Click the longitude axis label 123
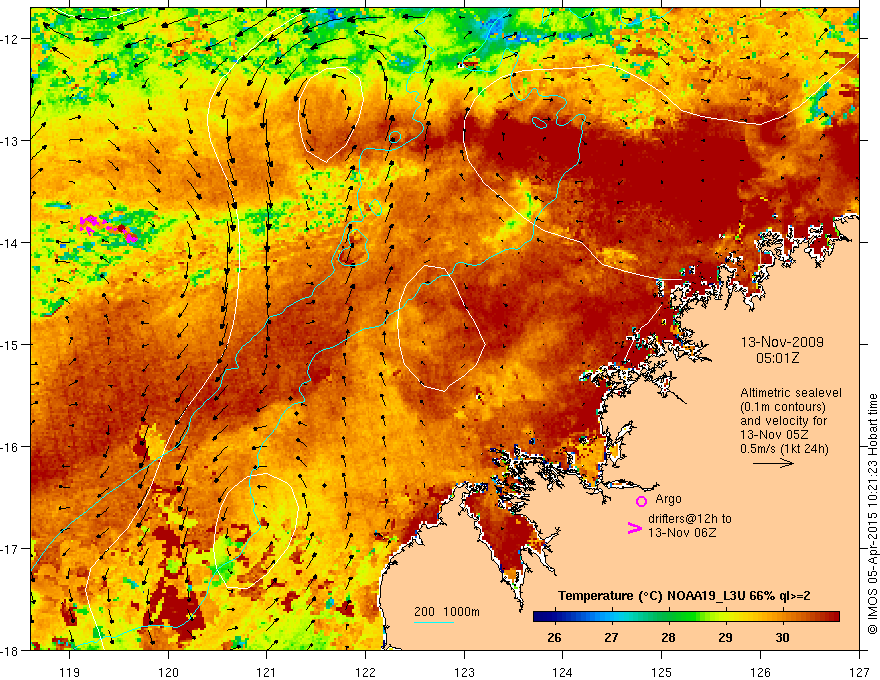Screen dimensions: 880x680 (464, 672)
